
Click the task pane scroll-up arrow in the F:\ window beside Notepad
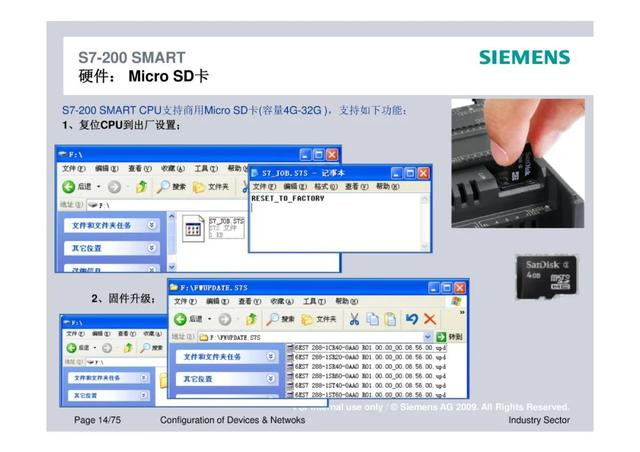pos(172,216)
